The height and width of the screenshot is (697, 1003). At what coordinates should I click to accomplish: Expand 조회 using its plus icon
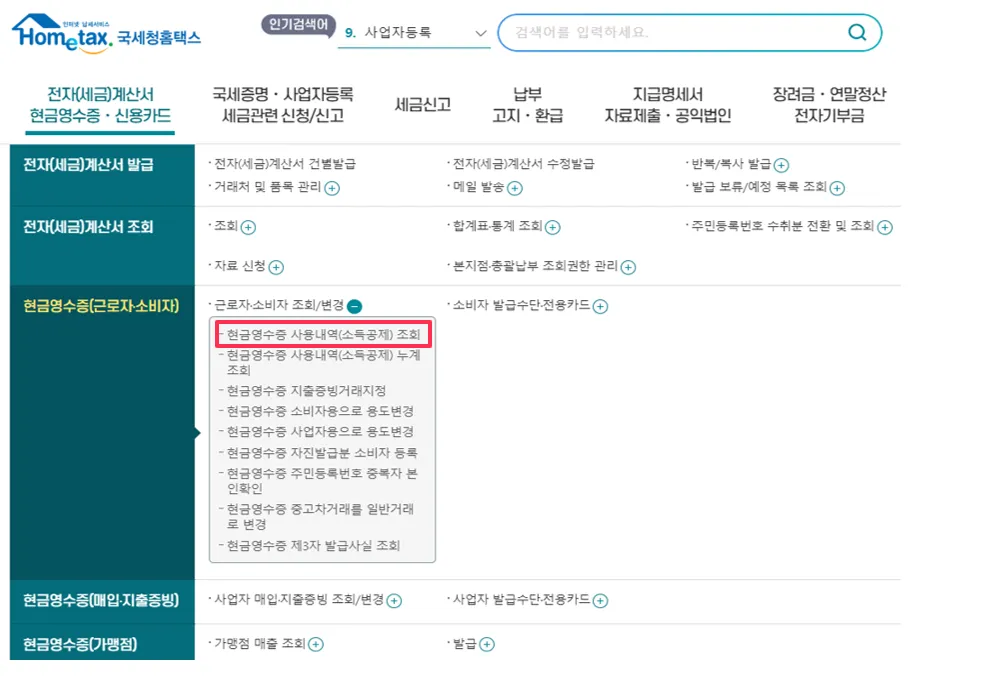click(249, 227)
